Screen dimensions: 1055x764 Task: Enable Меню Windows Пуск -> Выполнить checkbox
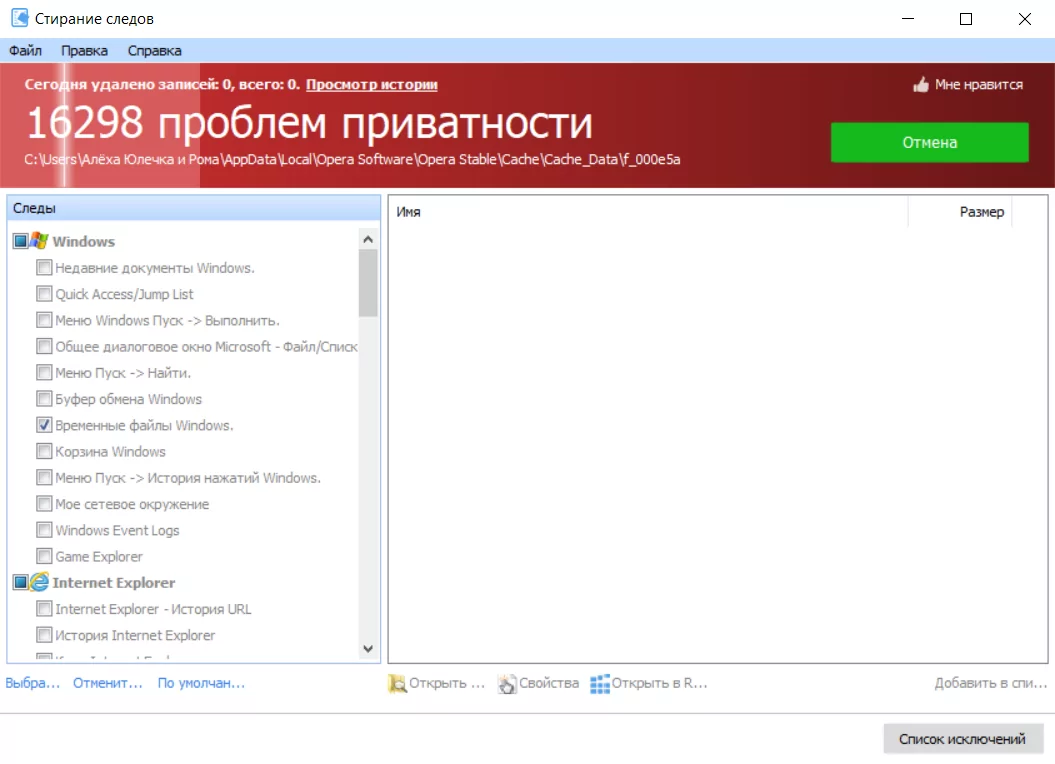point(44,320)
